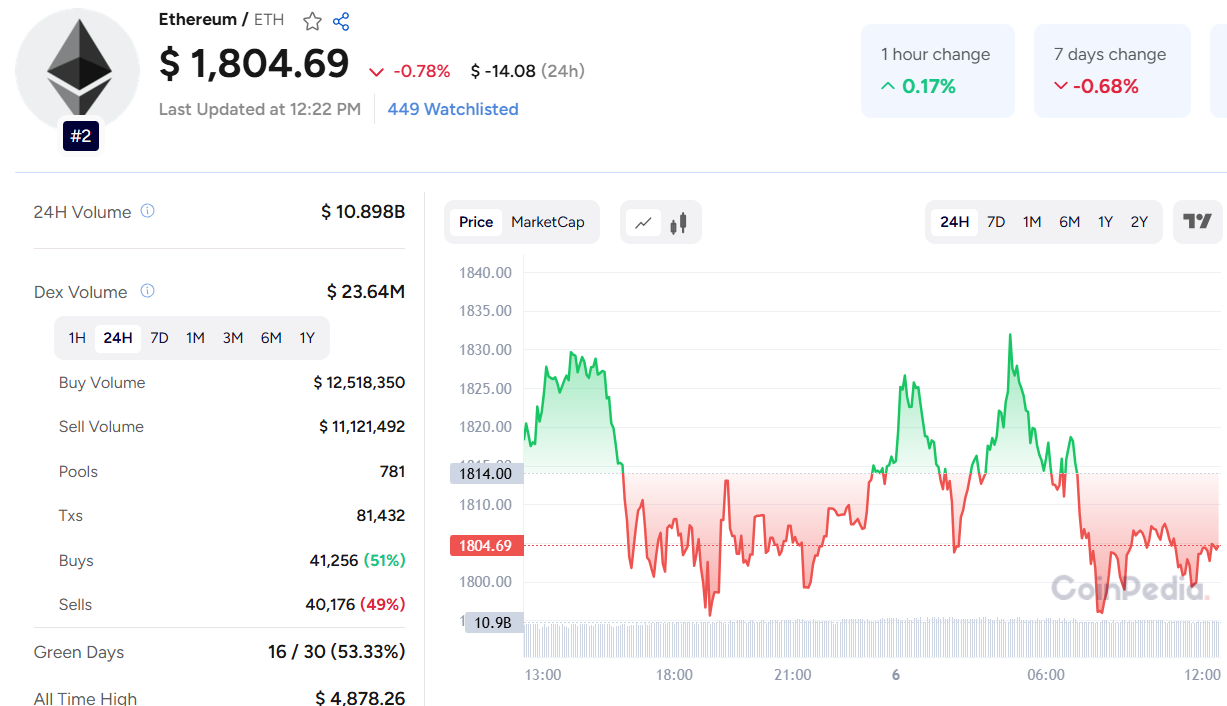Click the Green Days value 16 / 30
Image resolution: width=1227 pixels, height=706 pixels.
click(x=336, y=652)
